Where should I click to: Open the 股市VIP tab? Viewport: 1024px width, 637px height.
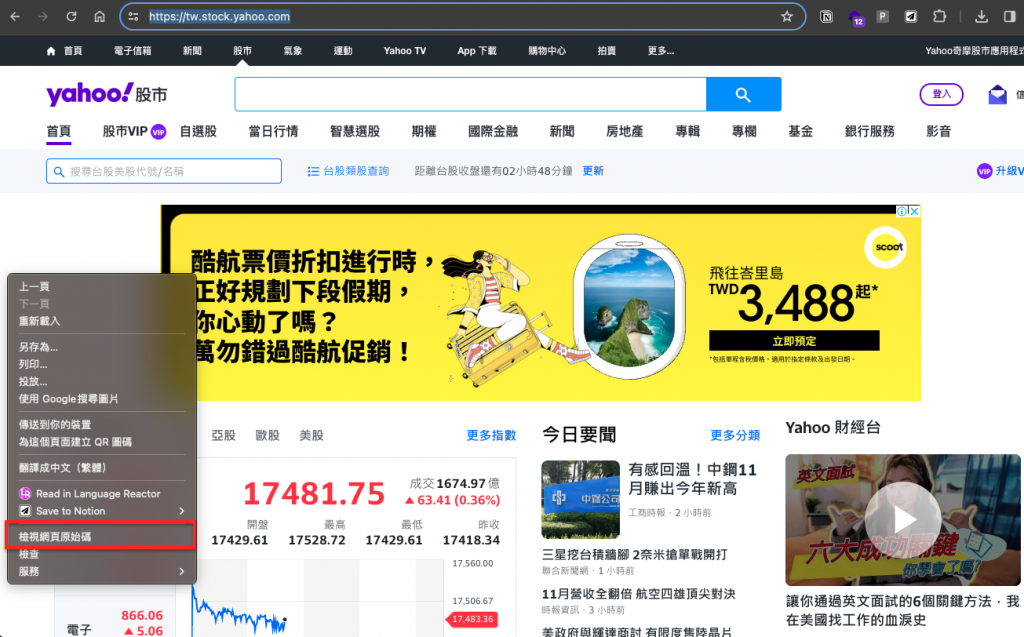point(134,131)
